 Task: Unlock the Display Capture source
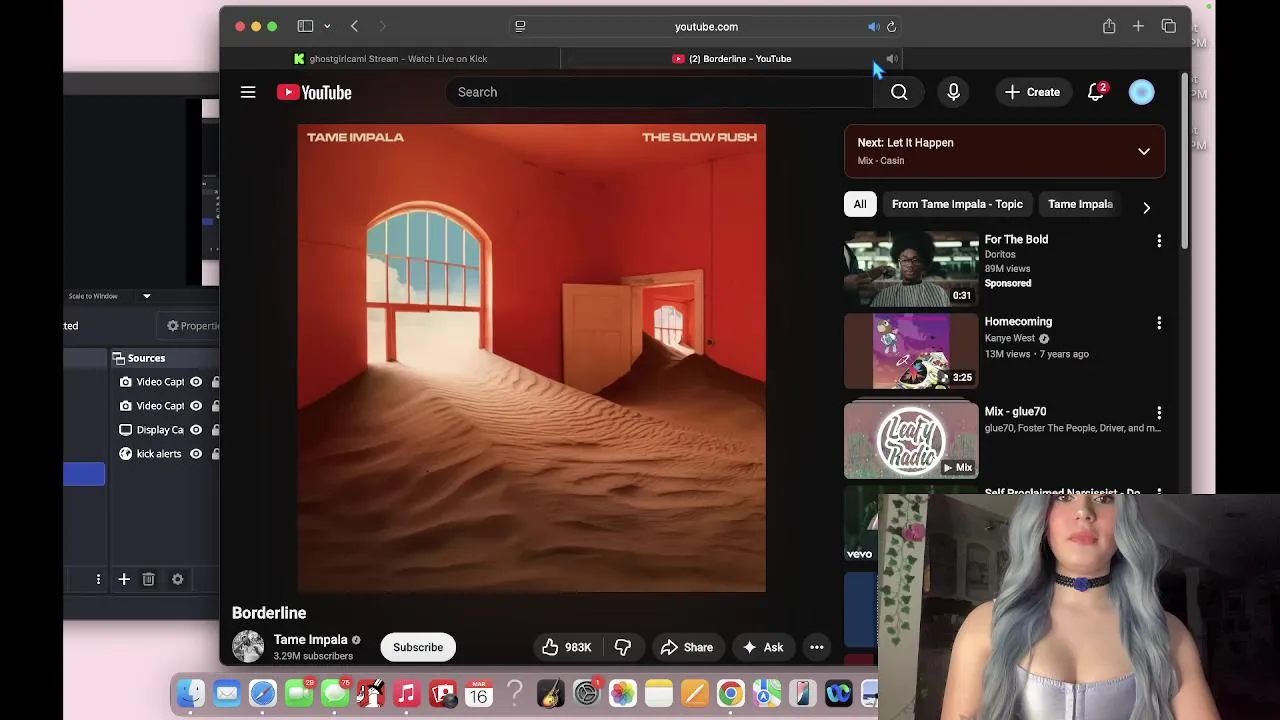click(x=215, y=430)
